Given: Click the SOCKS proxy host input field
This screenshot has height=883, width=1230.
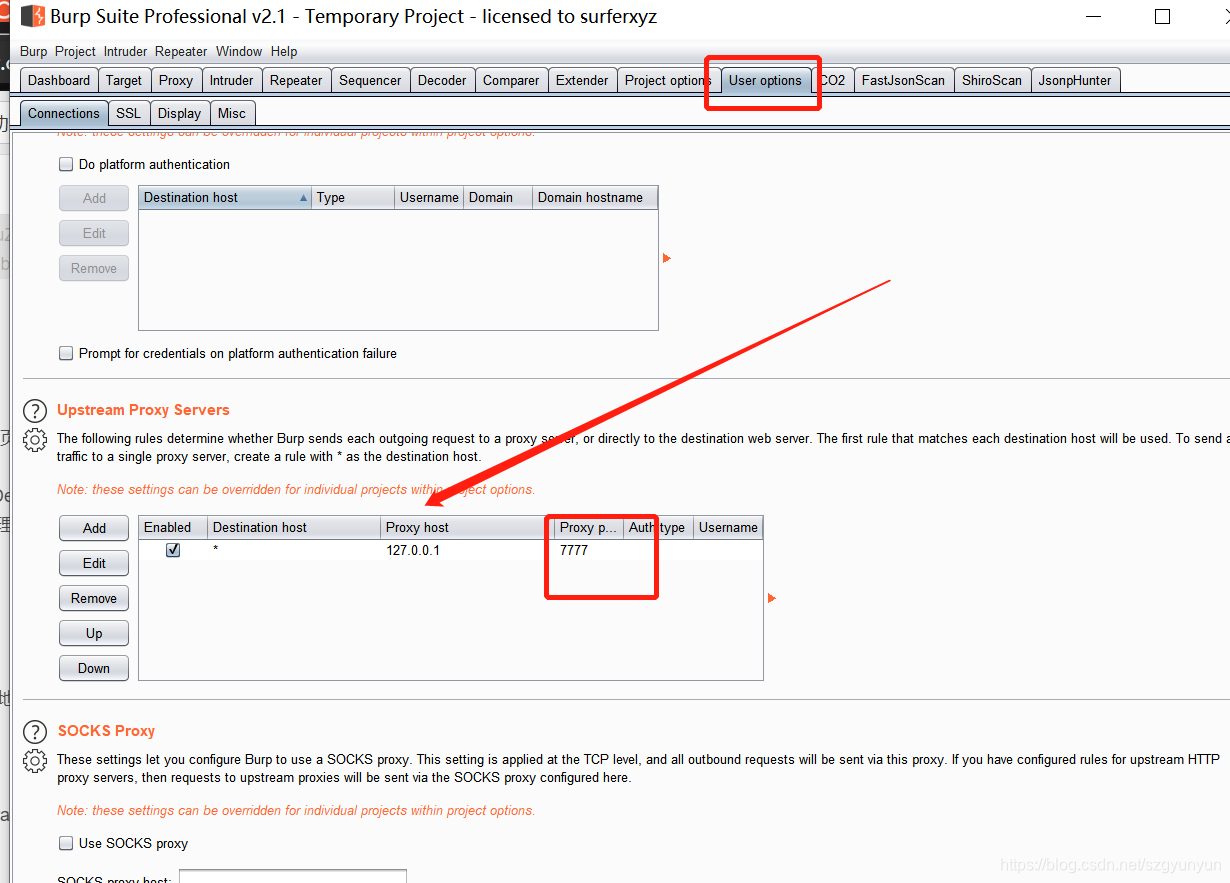Looking at the screenshot, I should point(292,877).
